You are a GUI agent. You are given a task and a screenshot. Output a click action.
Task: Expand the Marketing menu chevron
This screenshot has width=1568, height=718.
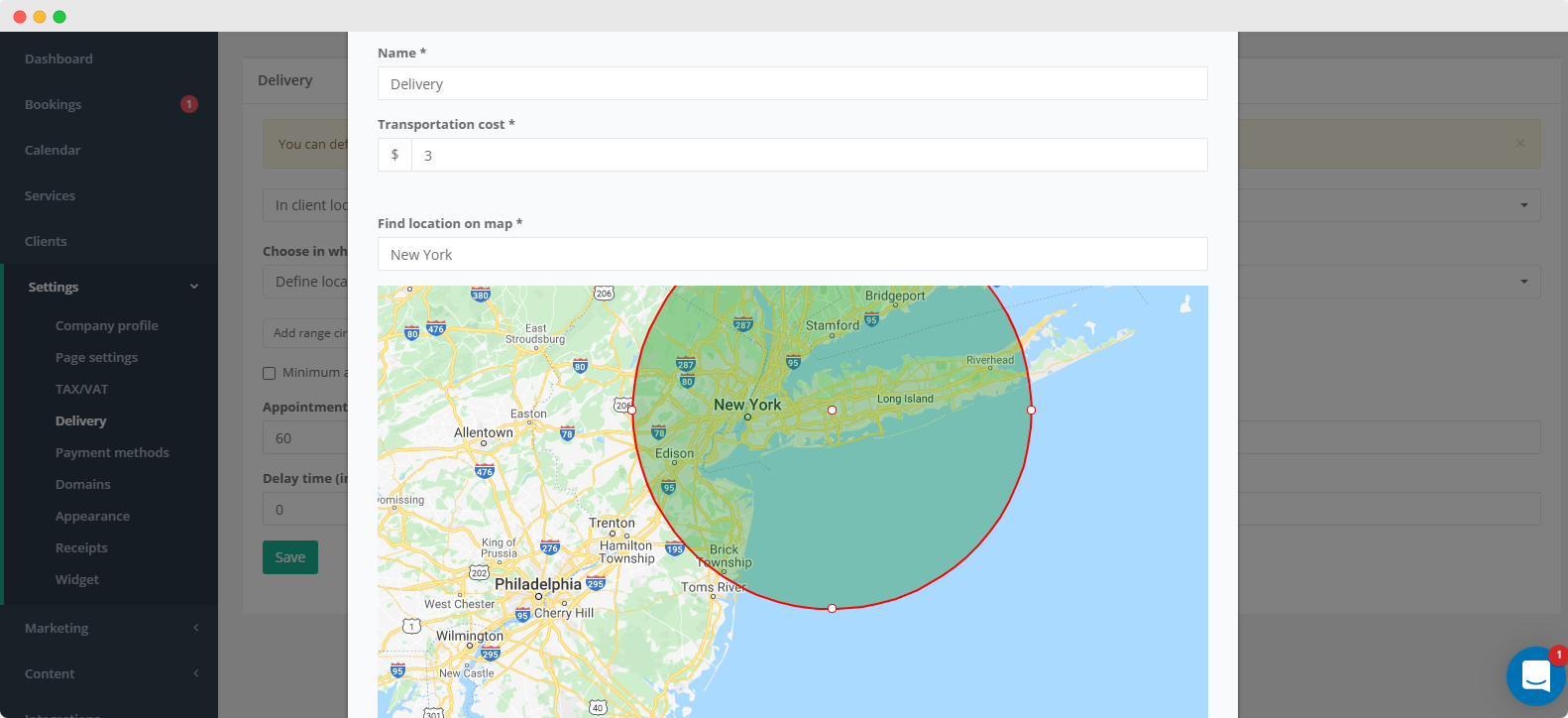click(196, 628)
